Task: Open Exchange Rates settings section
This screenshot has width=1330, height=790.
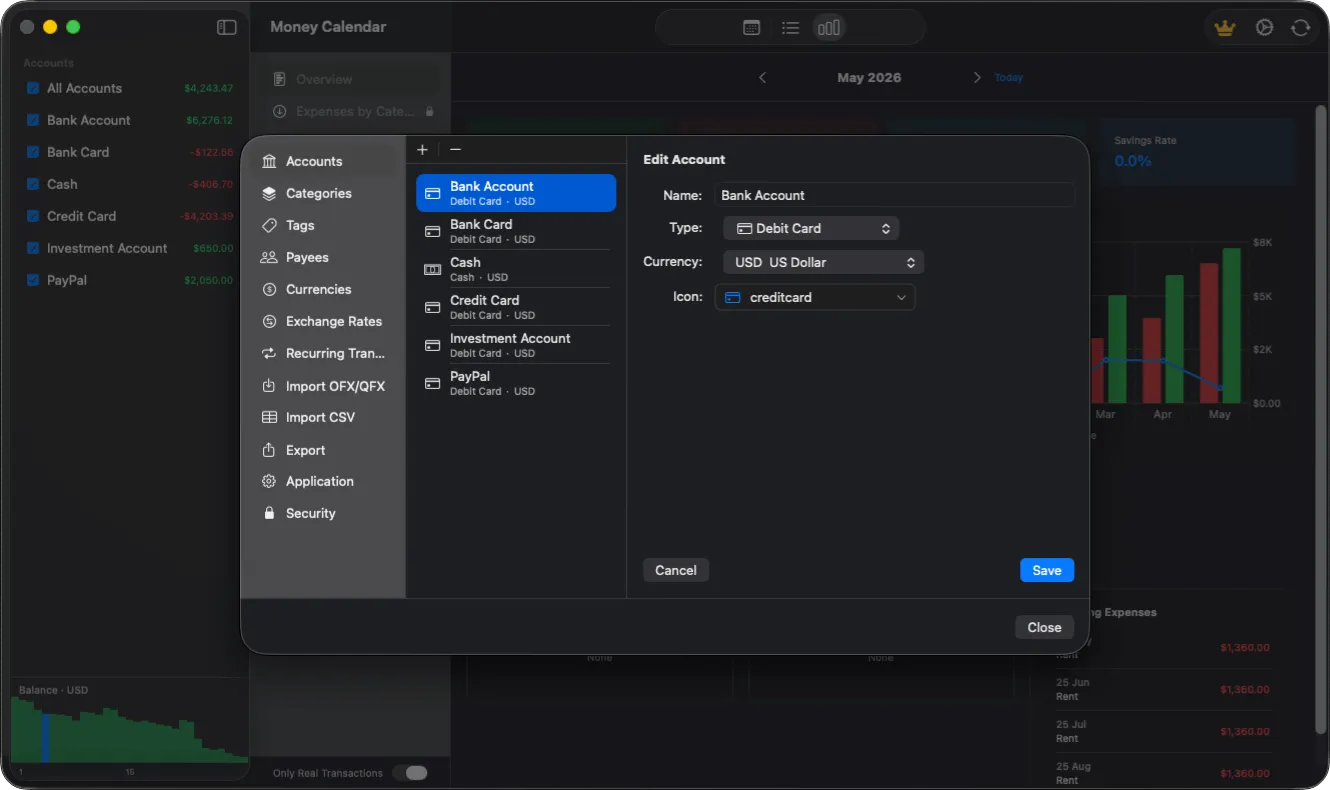Action: coord(323,321)
